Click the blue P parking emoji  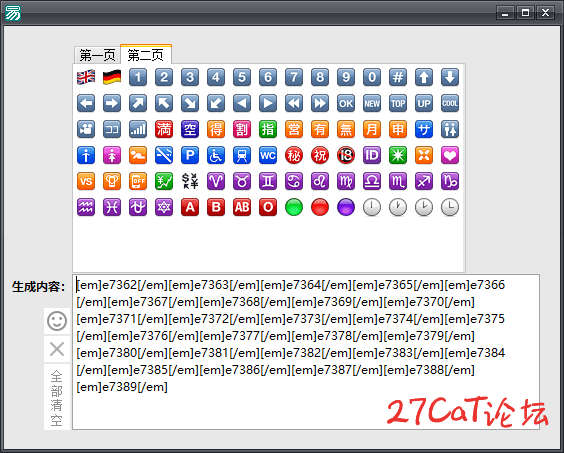click(190, 155)
